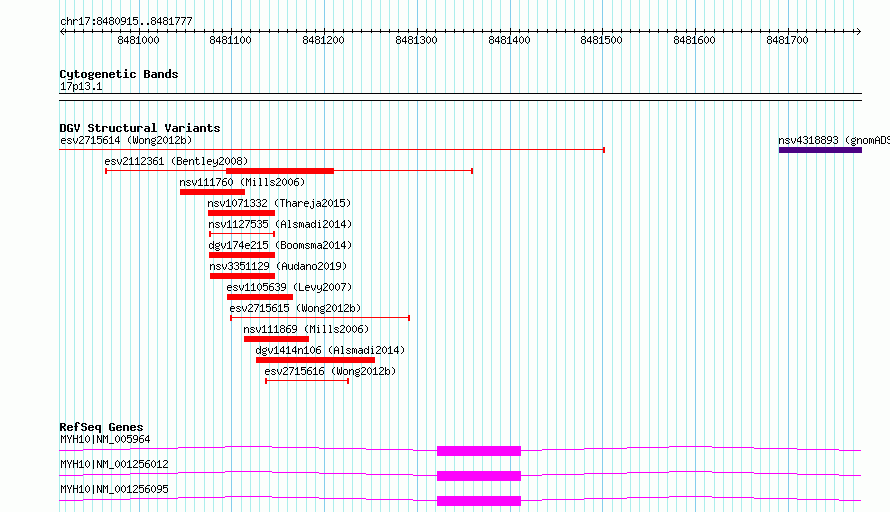
Task: Click the thin line feature of esv2715614
Action: [332, 150]
